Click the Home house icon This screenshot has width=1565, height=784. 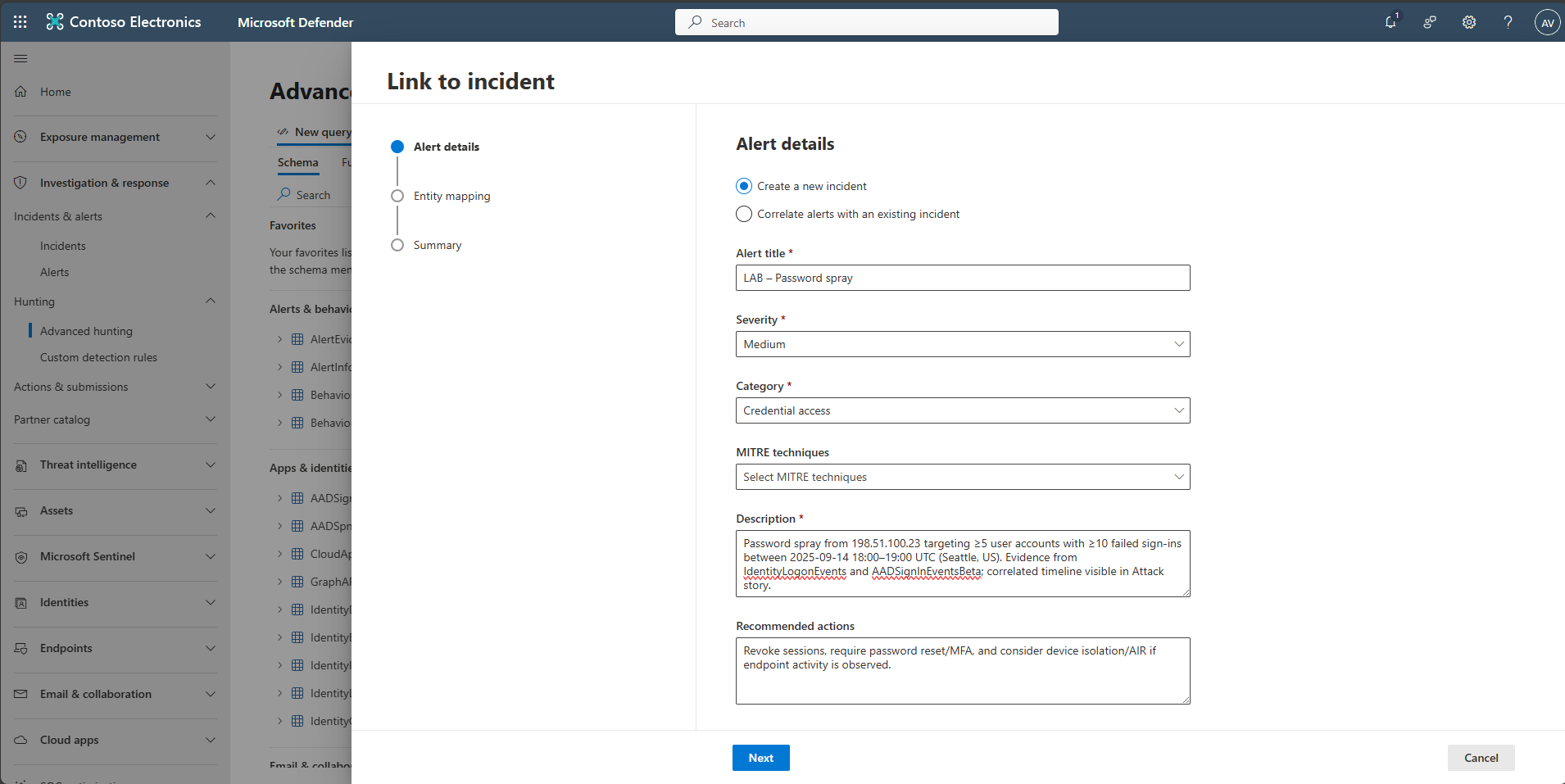pyautogui.click(x=21, y=91)
